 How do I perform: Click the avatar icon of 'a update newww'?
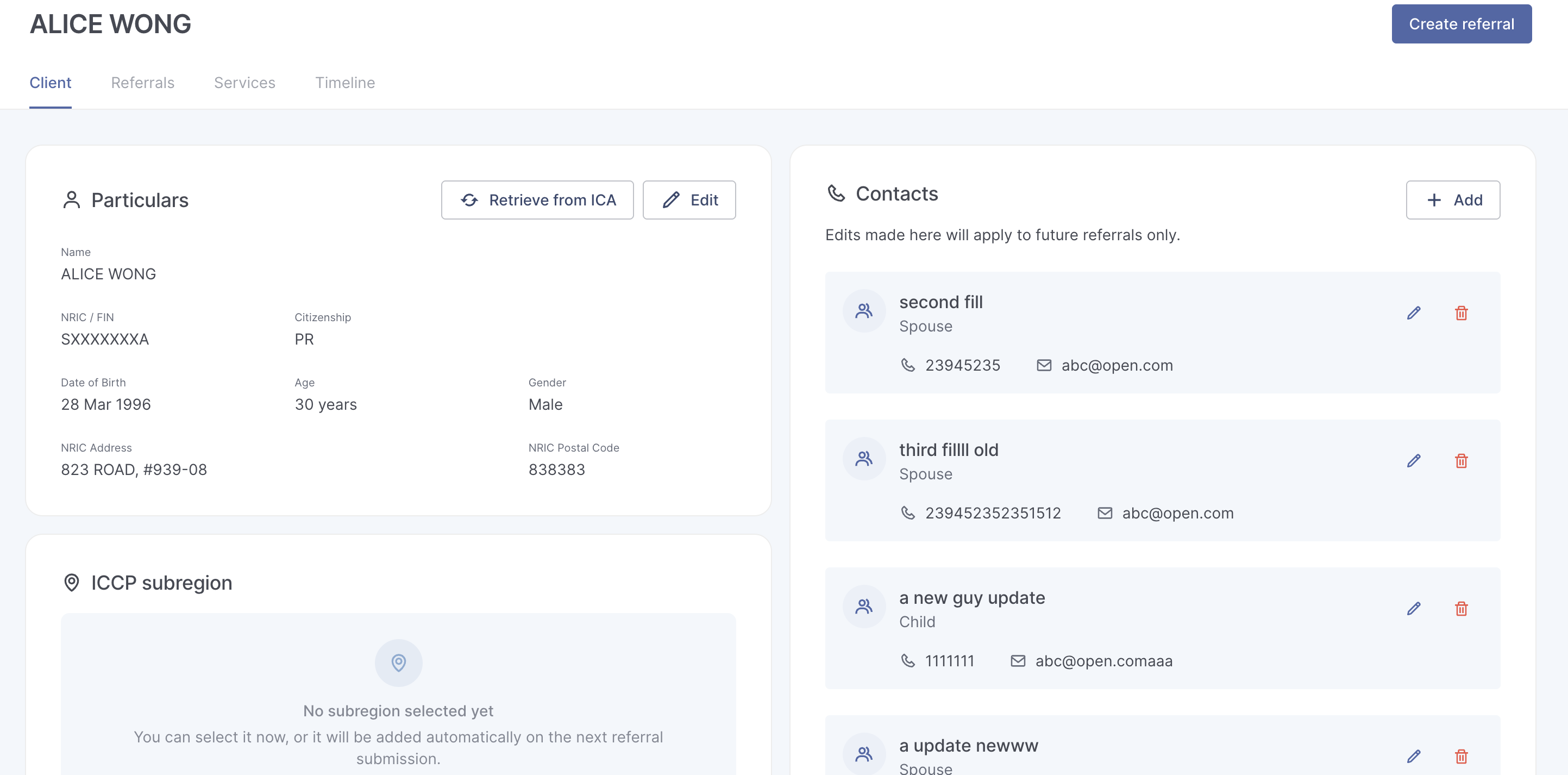(864, 754)
